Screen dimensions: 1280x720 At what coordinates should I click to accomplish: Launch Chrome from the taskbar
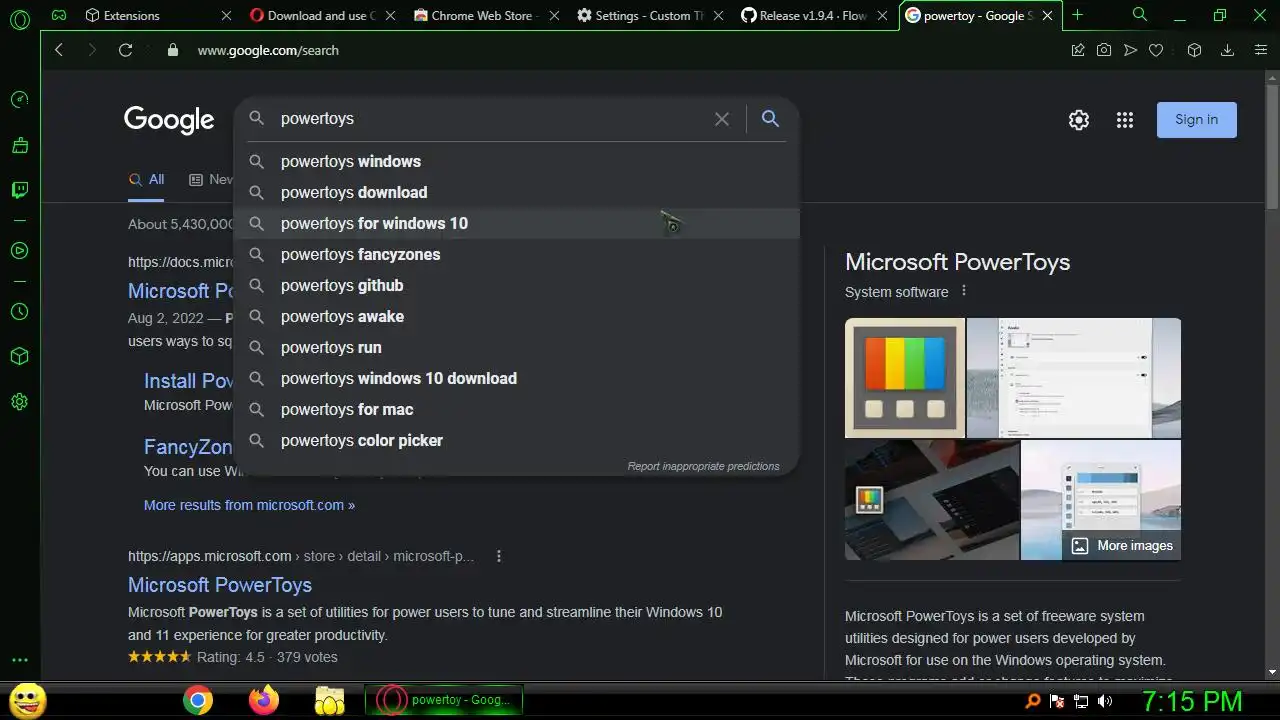[x=198, y=700]
